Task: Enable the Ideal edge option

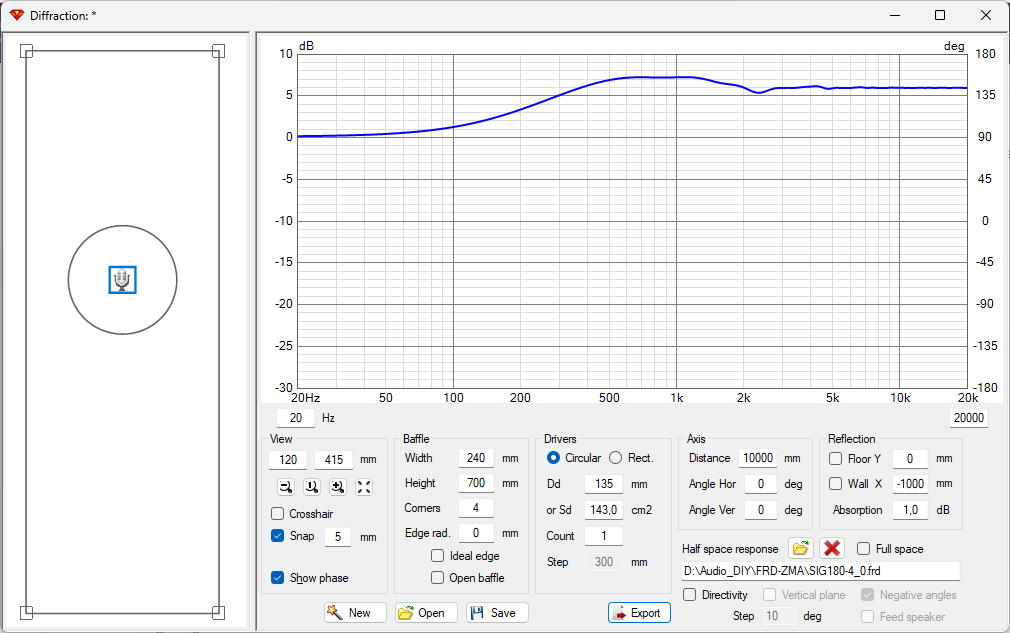Action: coord(437,556)
